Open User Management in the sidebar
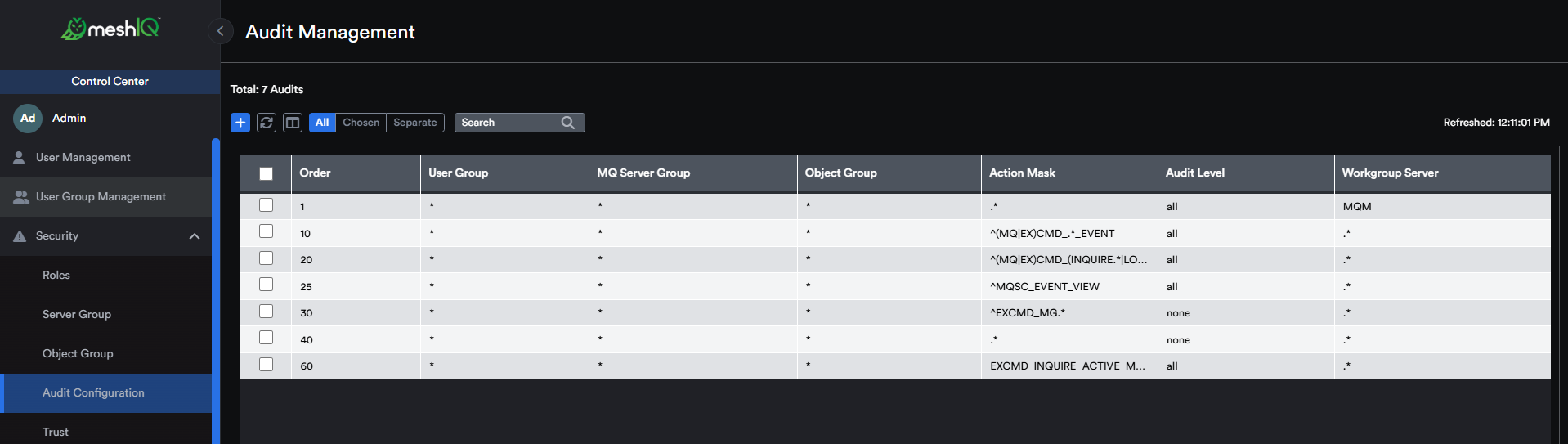This screenshot has width=1568, height=444. 105,157
